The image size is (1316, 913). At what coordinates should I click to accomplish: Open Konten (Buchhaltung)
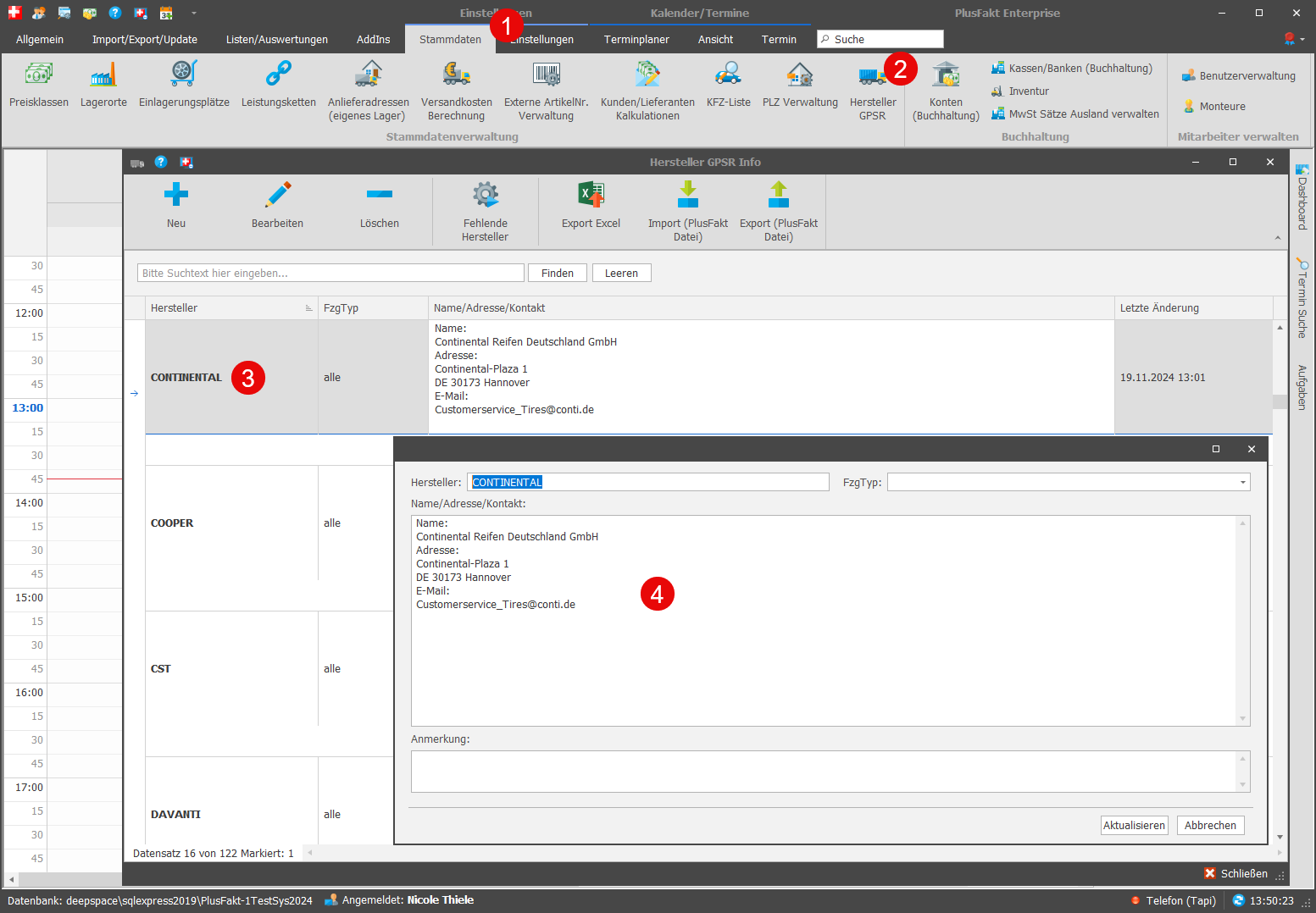[x=946, y=91]
